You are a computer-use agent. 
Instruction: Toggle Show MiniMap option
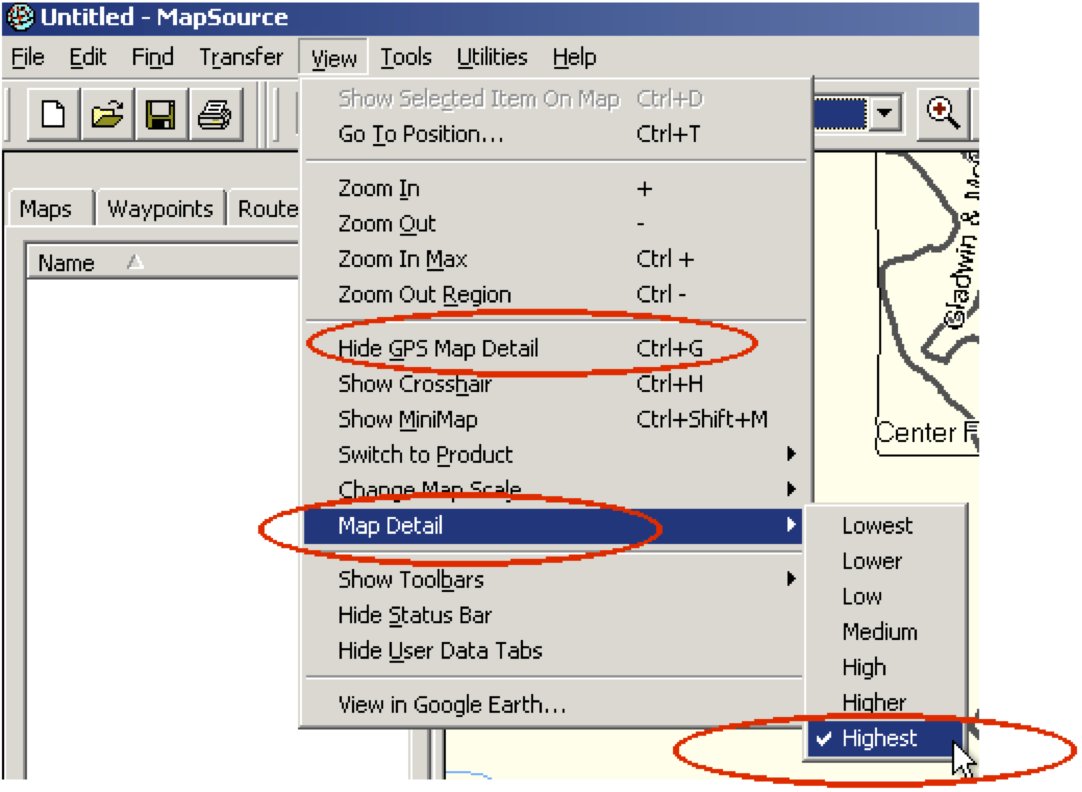point(555,419)
